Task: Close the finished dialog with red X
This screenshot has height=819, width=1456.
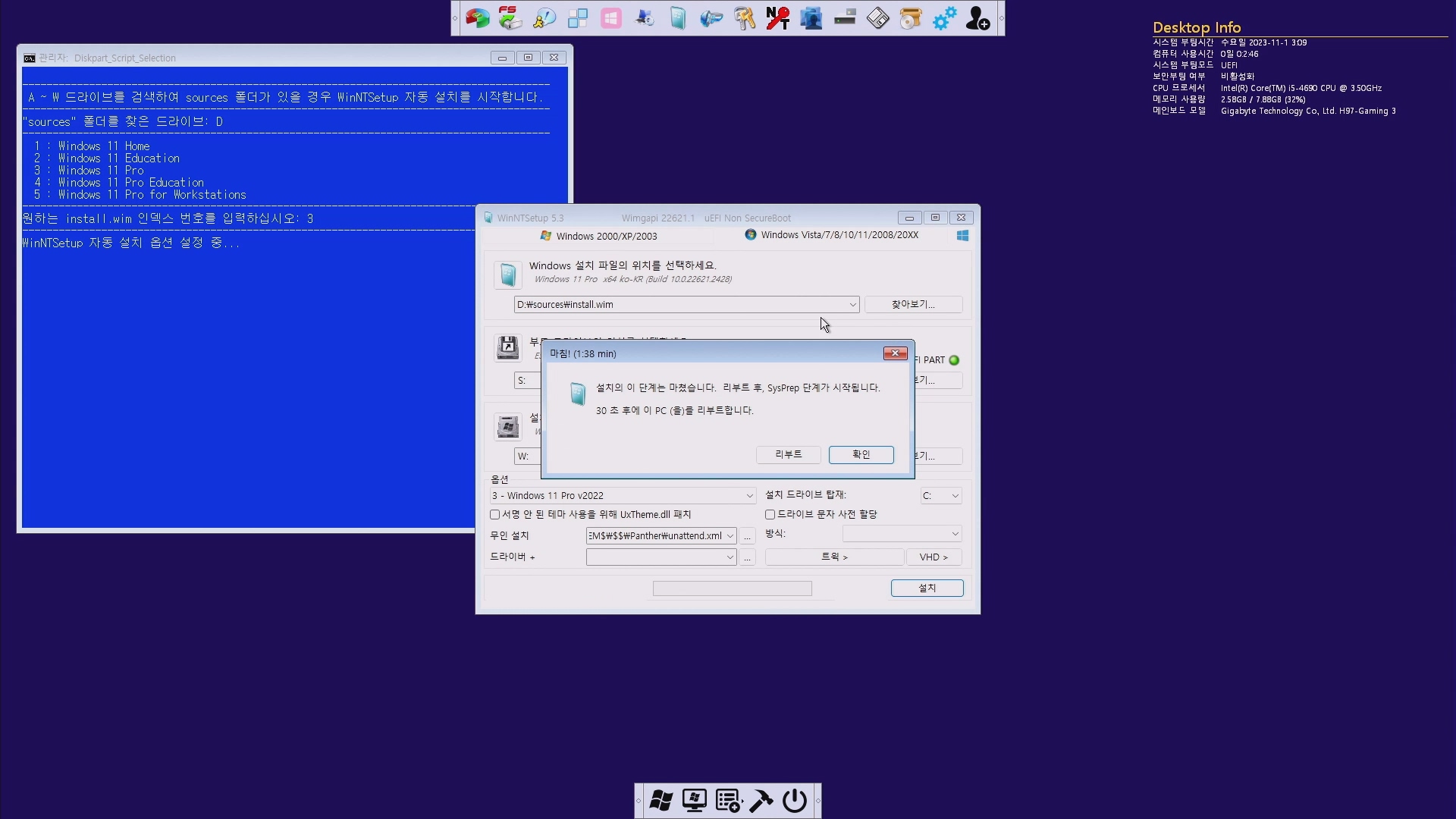Action: coord(895,353)
